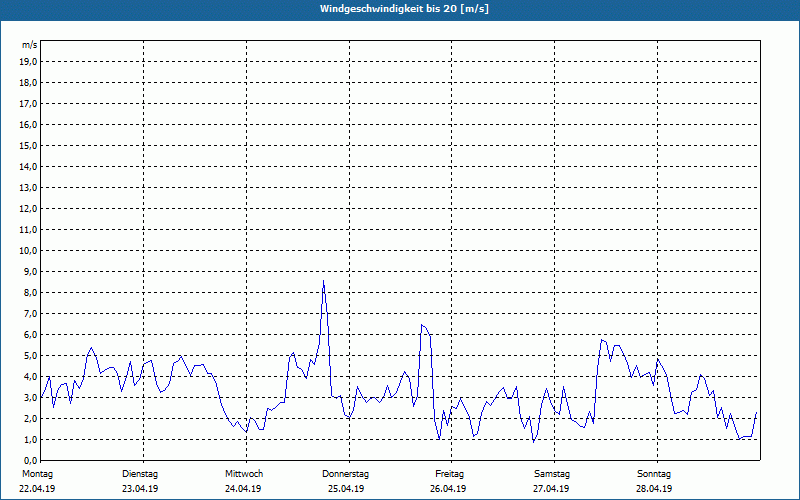
Task: Click the 'Freitag' day label
Action: pos(449,474)
